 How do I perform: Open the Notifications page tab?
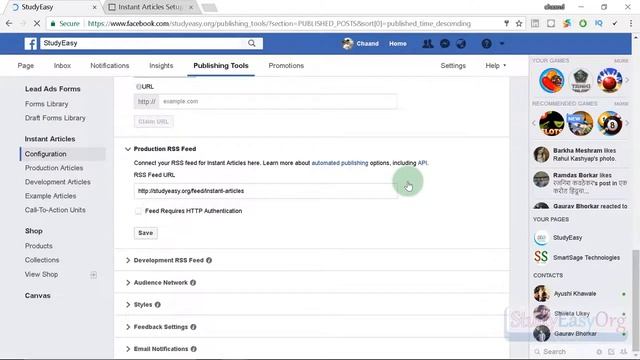click(109, 65)
